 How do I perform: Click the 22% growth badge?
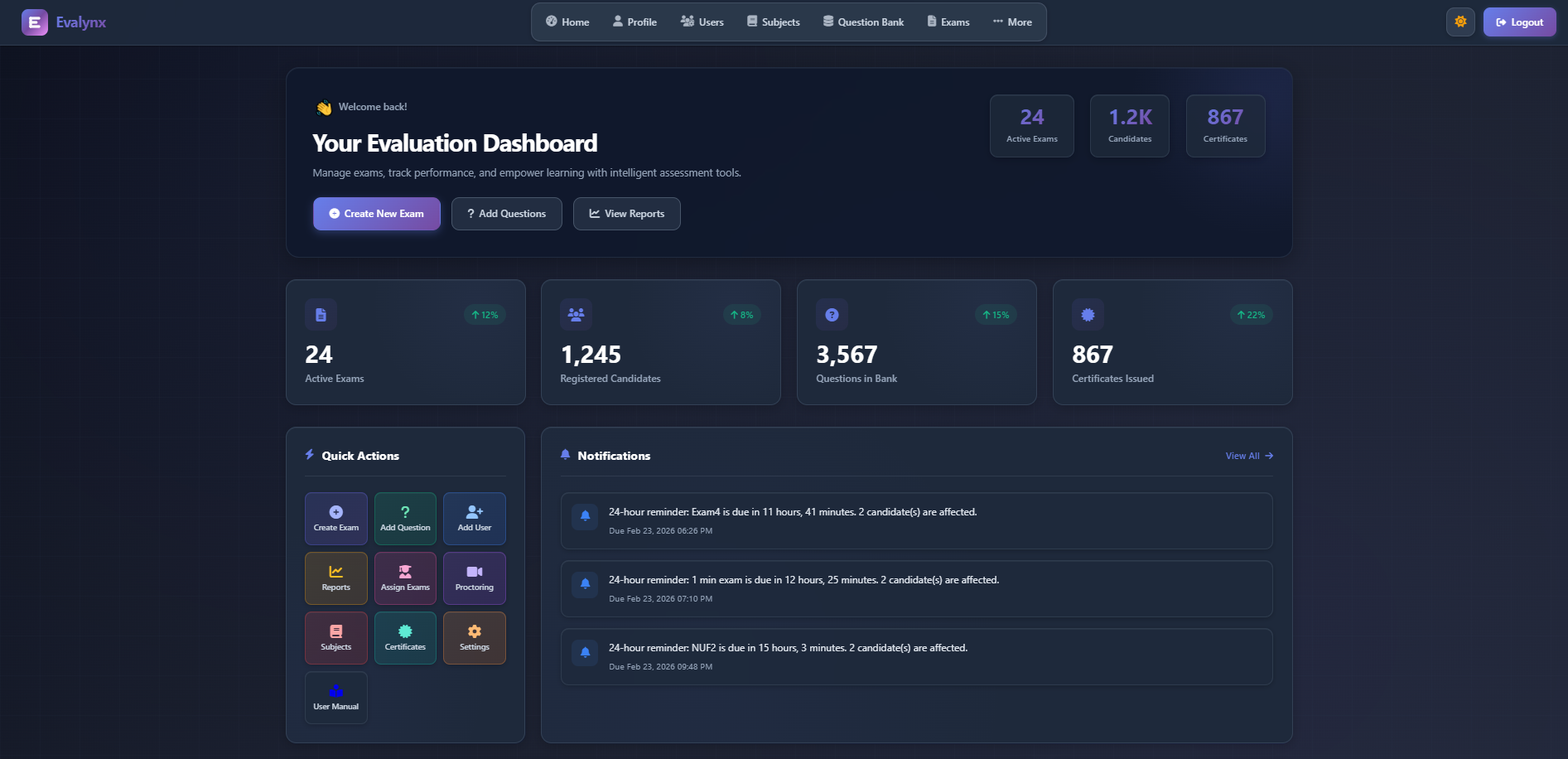coord(1251,315)
